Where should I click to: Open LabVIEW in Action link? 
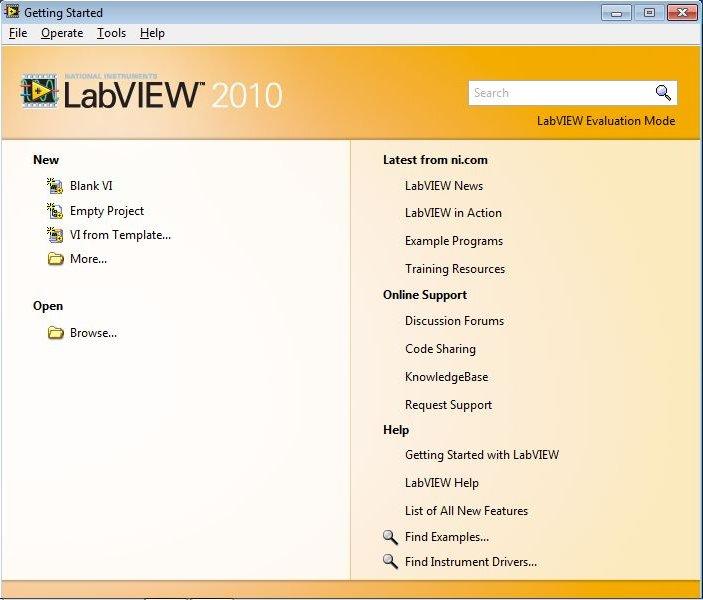click(453, 213)
